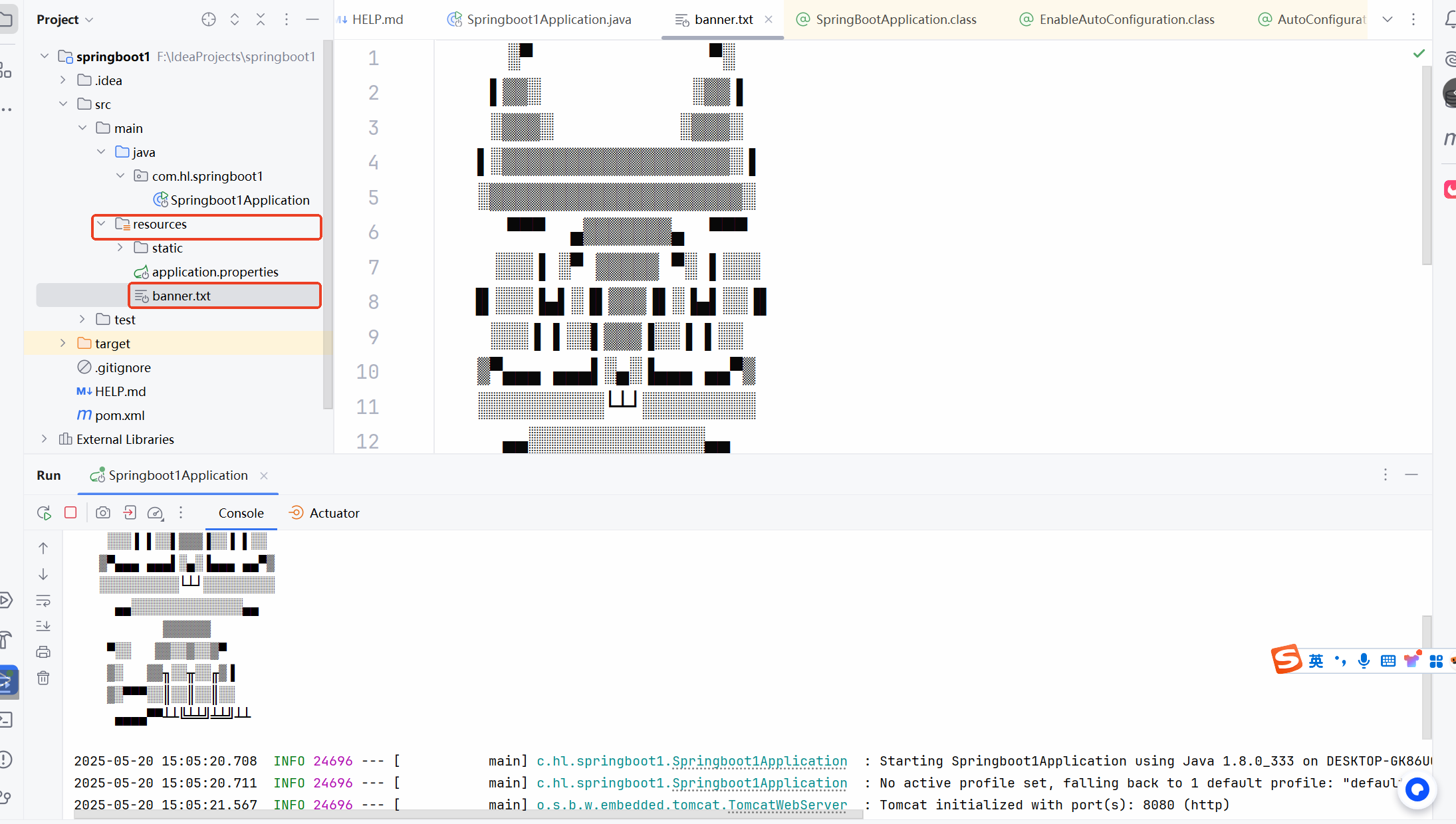Open application.properties file
Viewport: 1456px width, 824px height.
pyautogui.click(x=214, y=272)
